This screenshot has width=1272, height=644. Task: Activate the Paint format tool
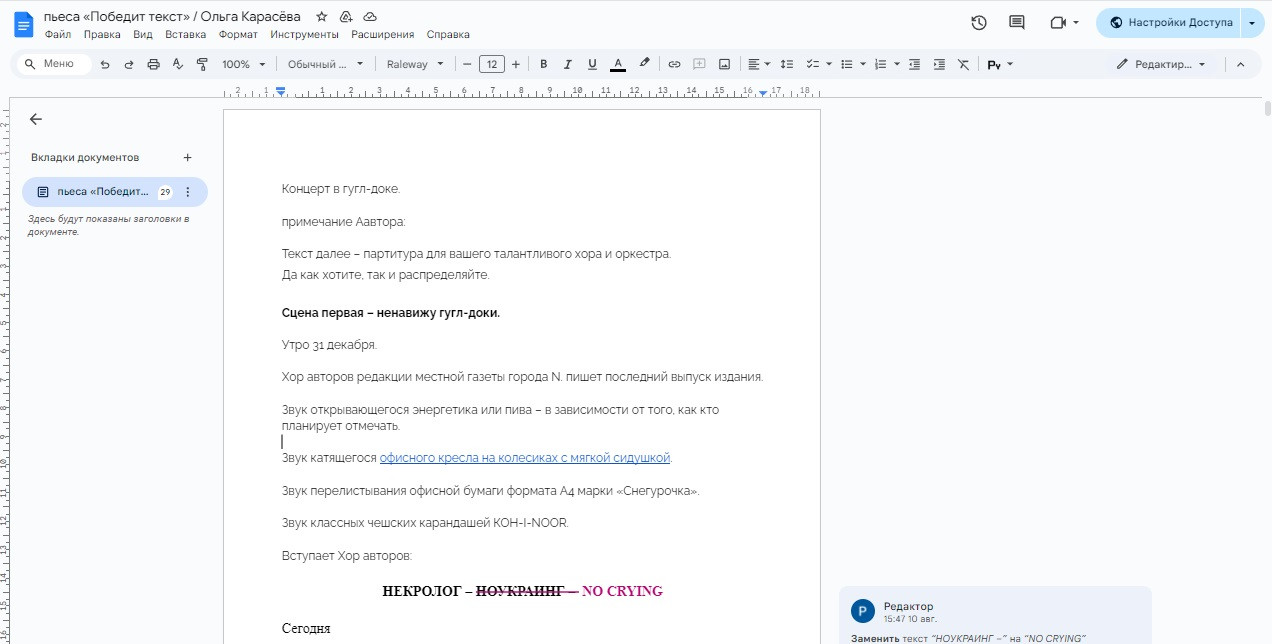pyautogui.click(x=202, y=64)
